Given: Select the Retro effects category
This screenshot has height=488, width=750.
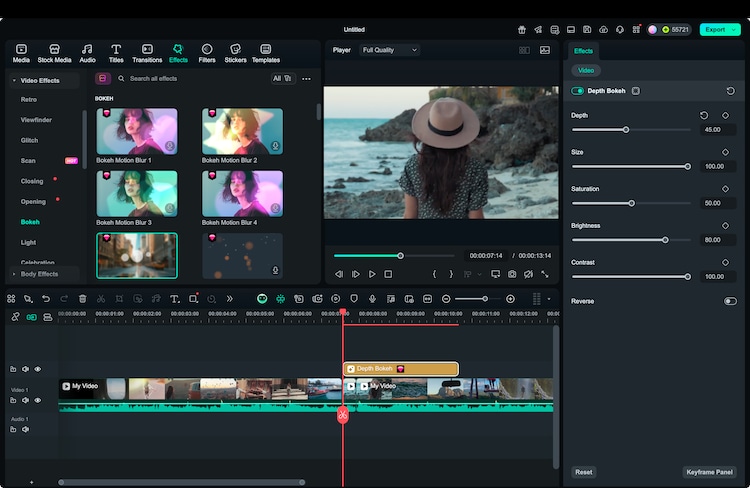Looking at the screenshot, I should click(29, 100).
